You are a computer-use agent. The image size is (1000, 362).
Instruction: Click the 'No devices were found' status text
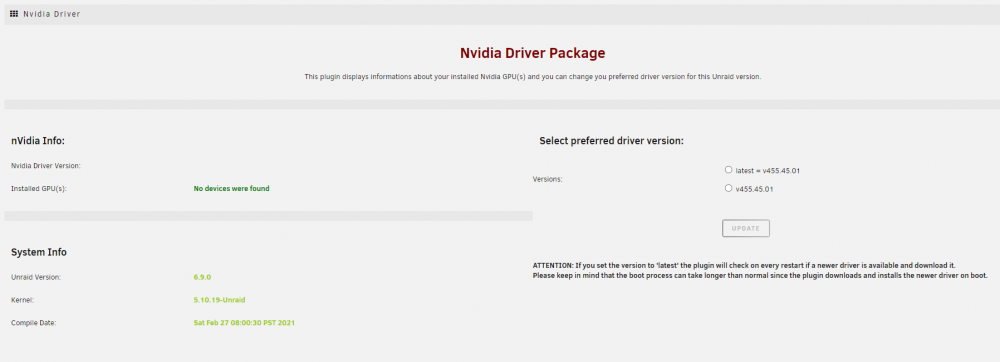coord(232,189)
